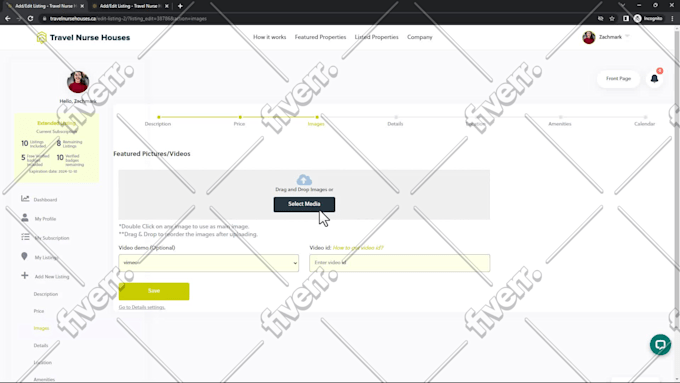Viewport: 680px width, 383px height.
Task: Open My Profile in sidebar
Action: 45,219
